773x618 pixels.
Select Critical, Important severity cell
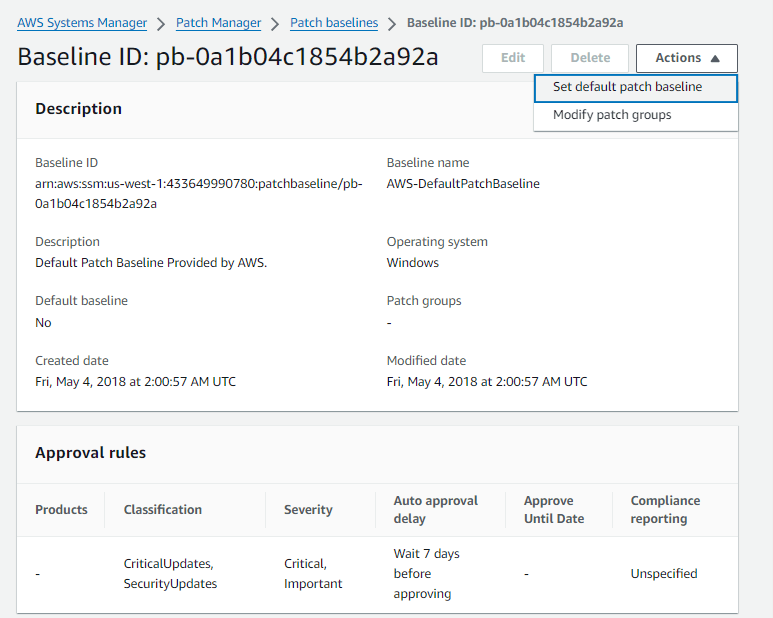313,574
